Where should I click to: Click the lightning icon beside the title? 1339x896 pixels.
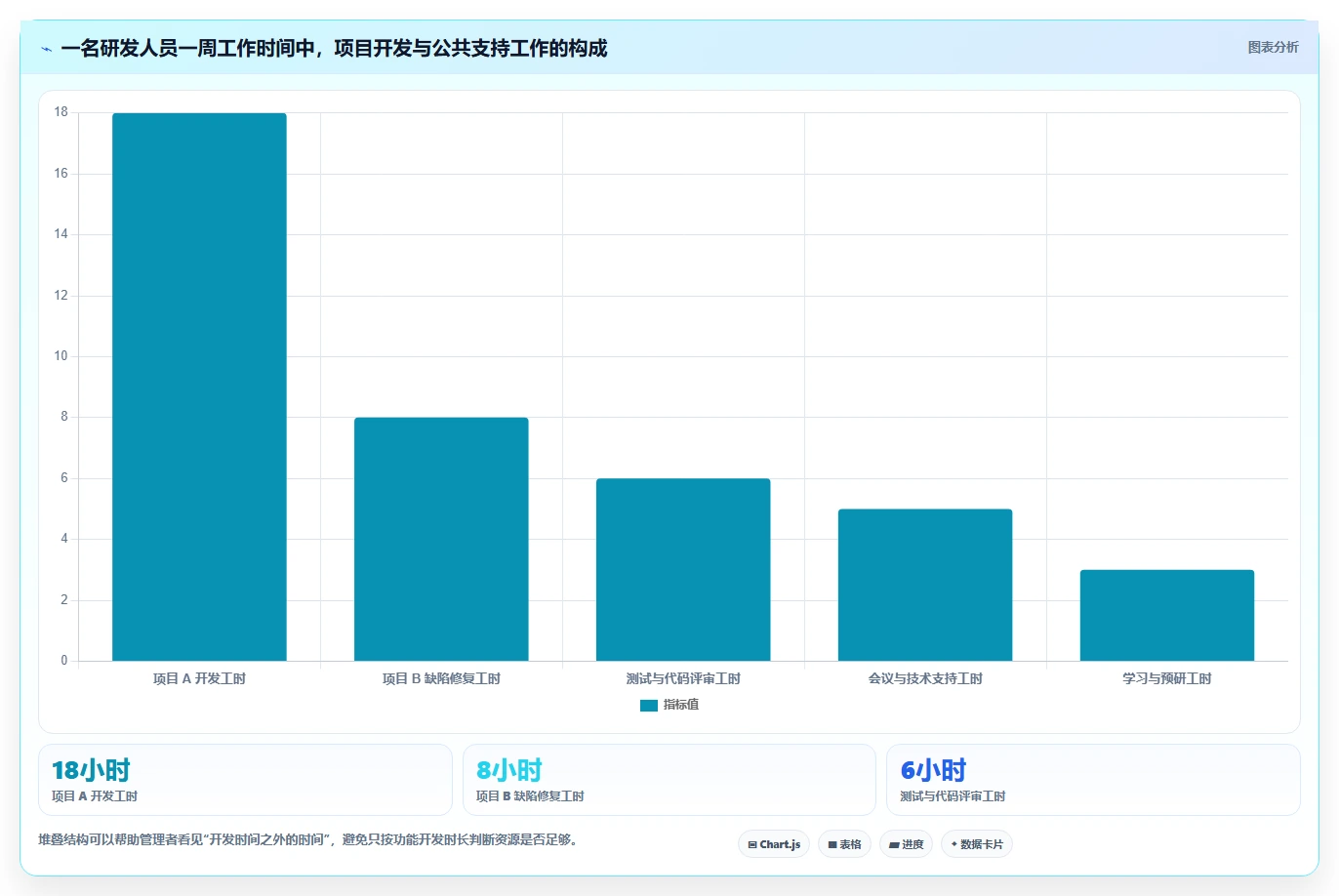coord(46,49)
